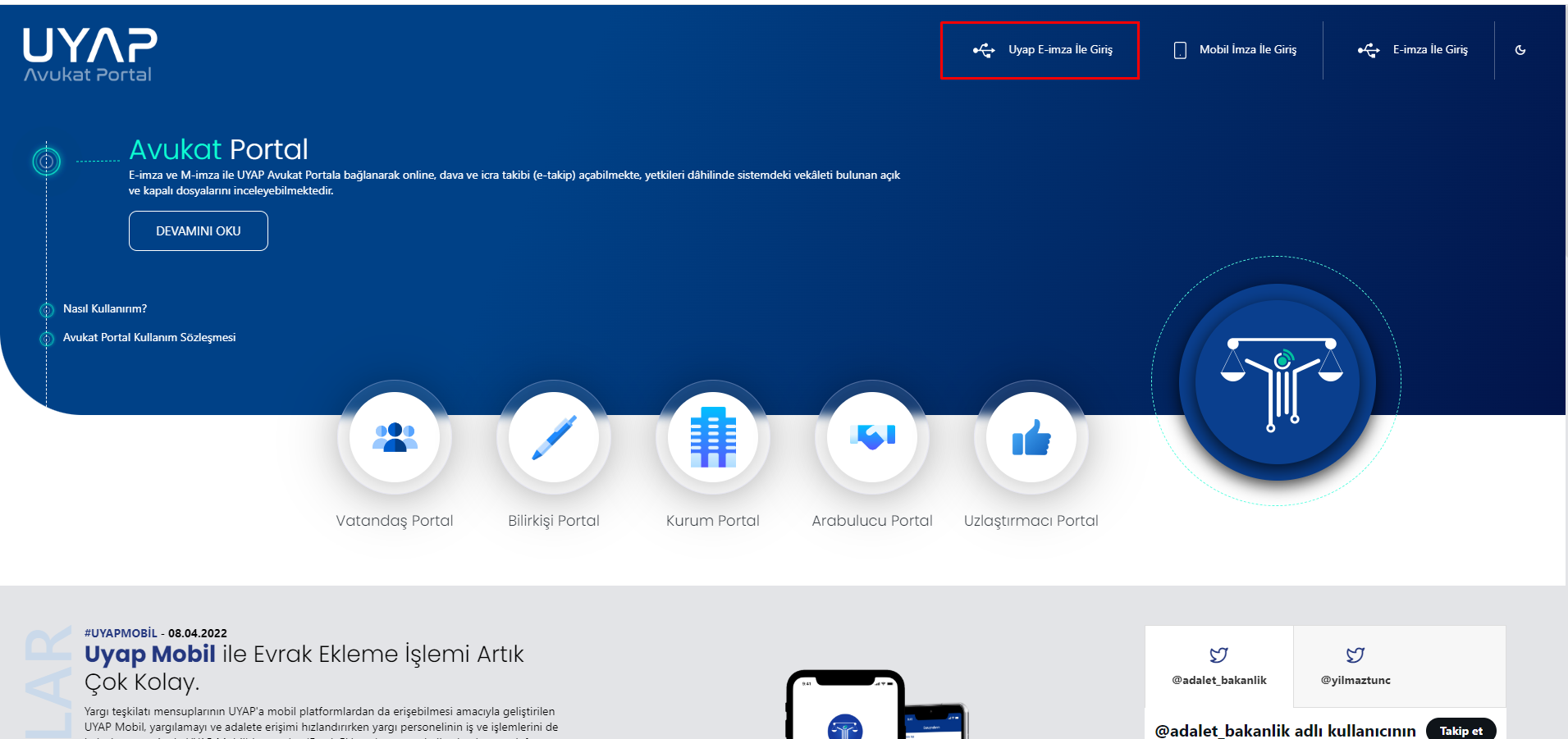
Task: Open E-imza İle Giriş login
Action: click(x=1412, y=50)
